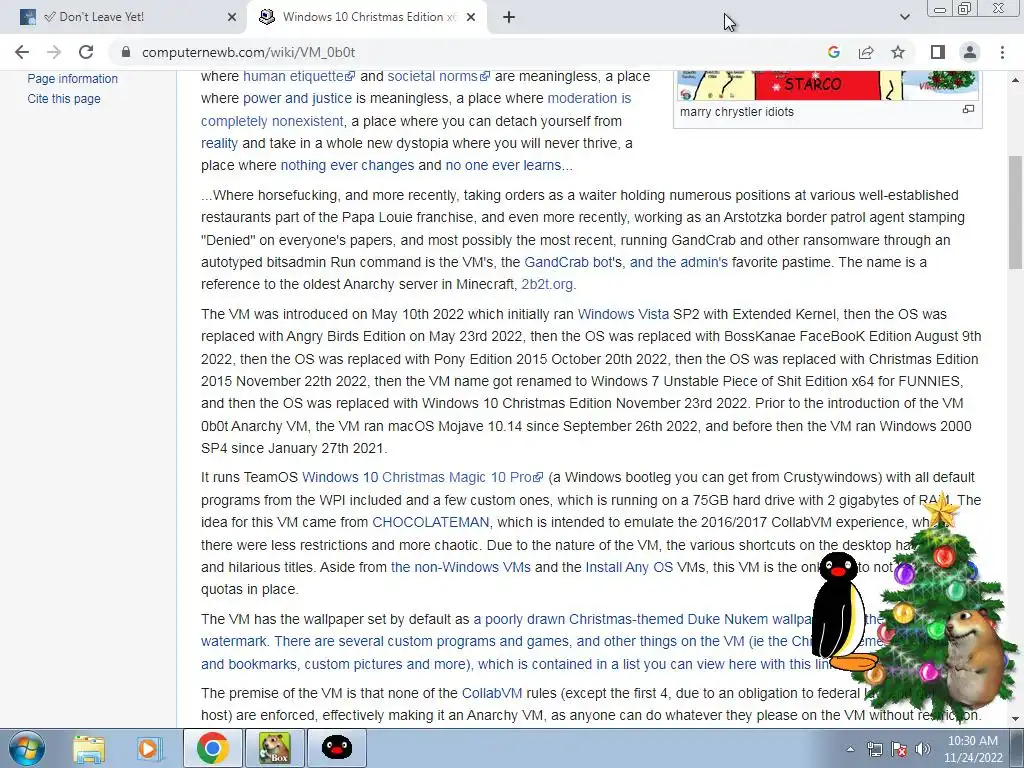This screenshot has width=1024, height=768.
Task: Open the Install Any OS link
Action: pyautogui.click(x=629, y=567)
